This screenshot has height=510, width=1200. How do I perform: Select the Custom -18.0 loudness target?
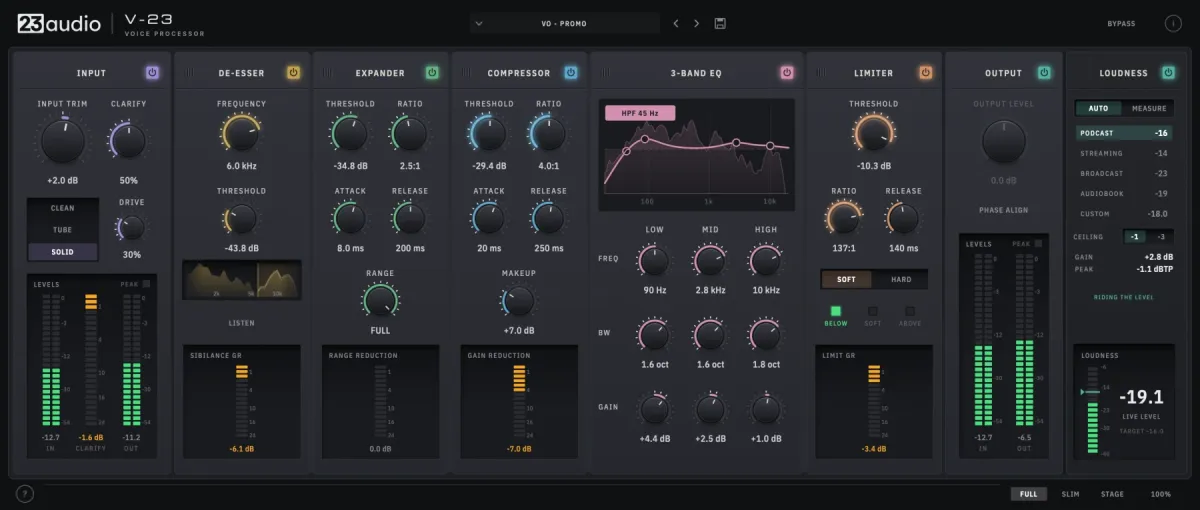pos(1124,213)
